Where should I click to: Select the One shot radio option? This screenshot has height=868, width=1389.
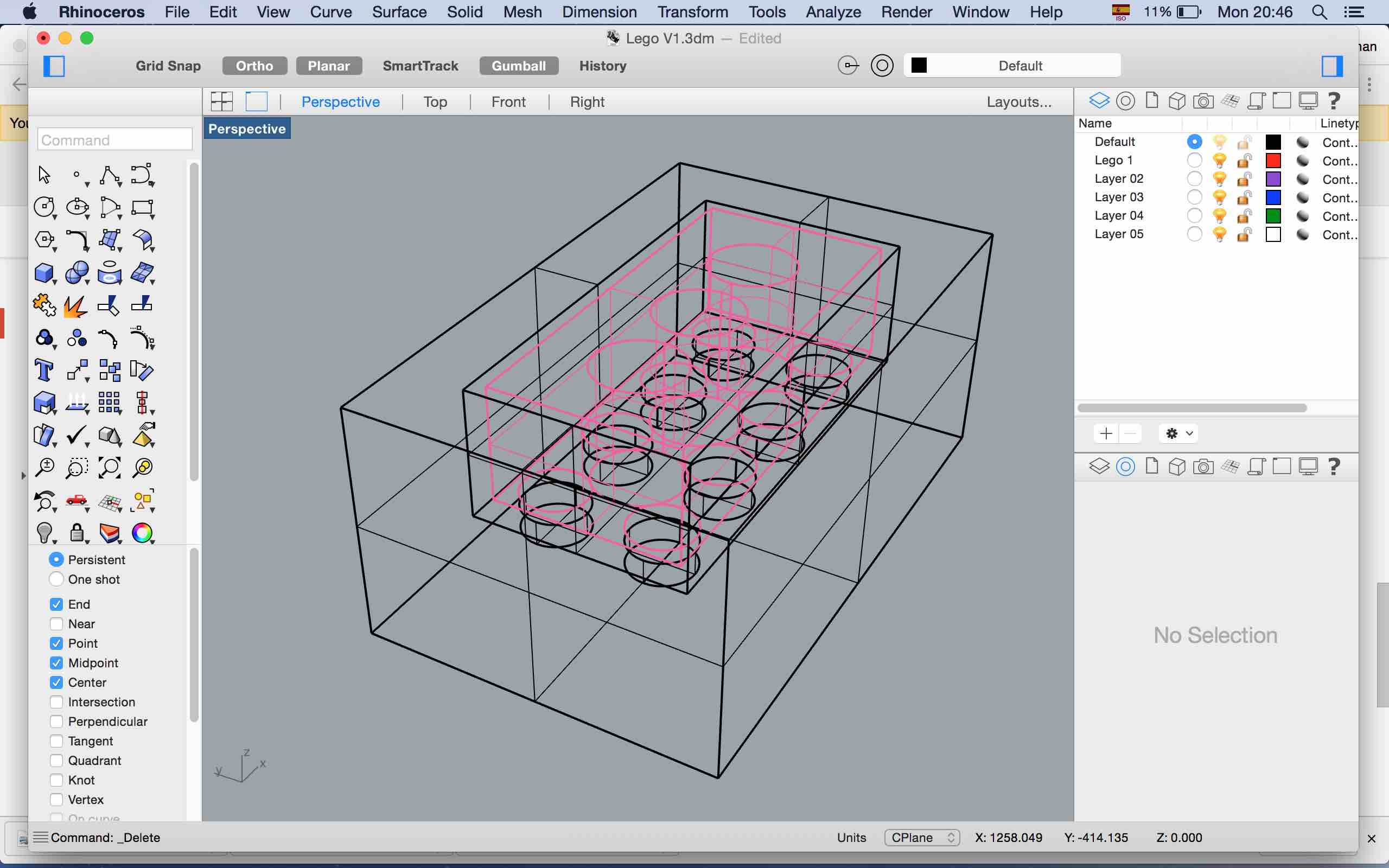(56, 579)
